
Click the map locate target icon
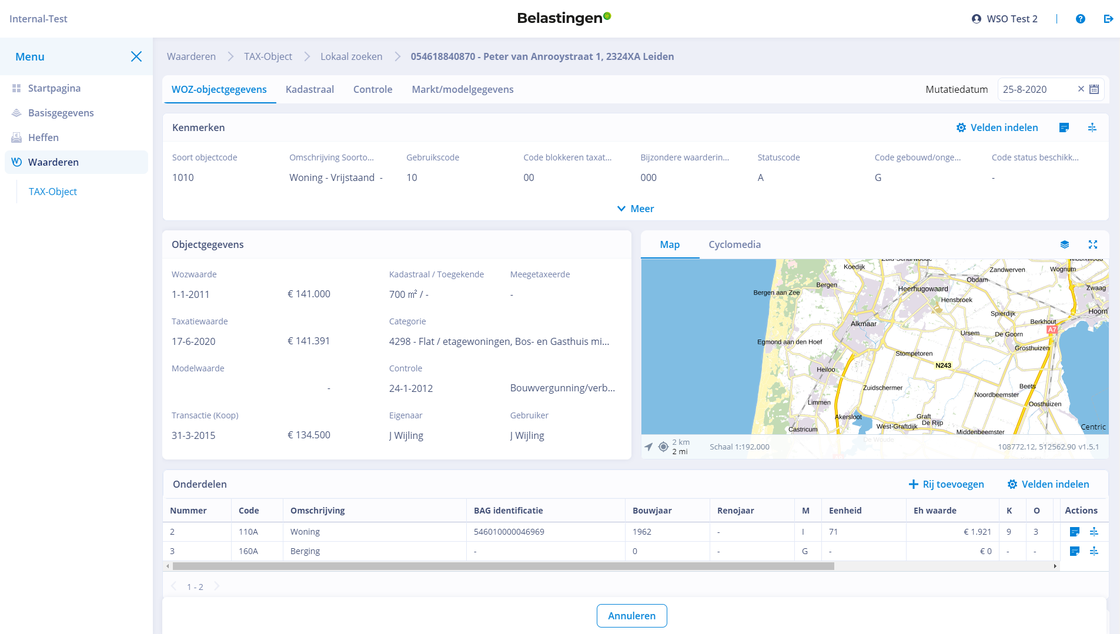663,447
